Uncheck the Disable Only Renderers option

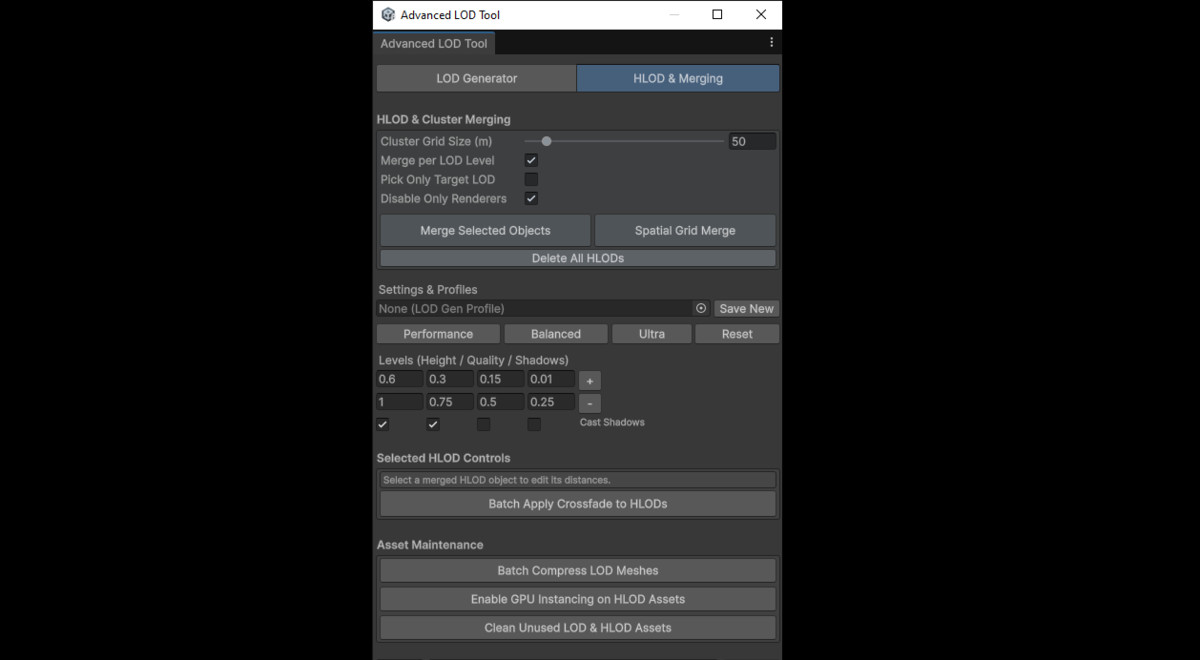point(531,198)
